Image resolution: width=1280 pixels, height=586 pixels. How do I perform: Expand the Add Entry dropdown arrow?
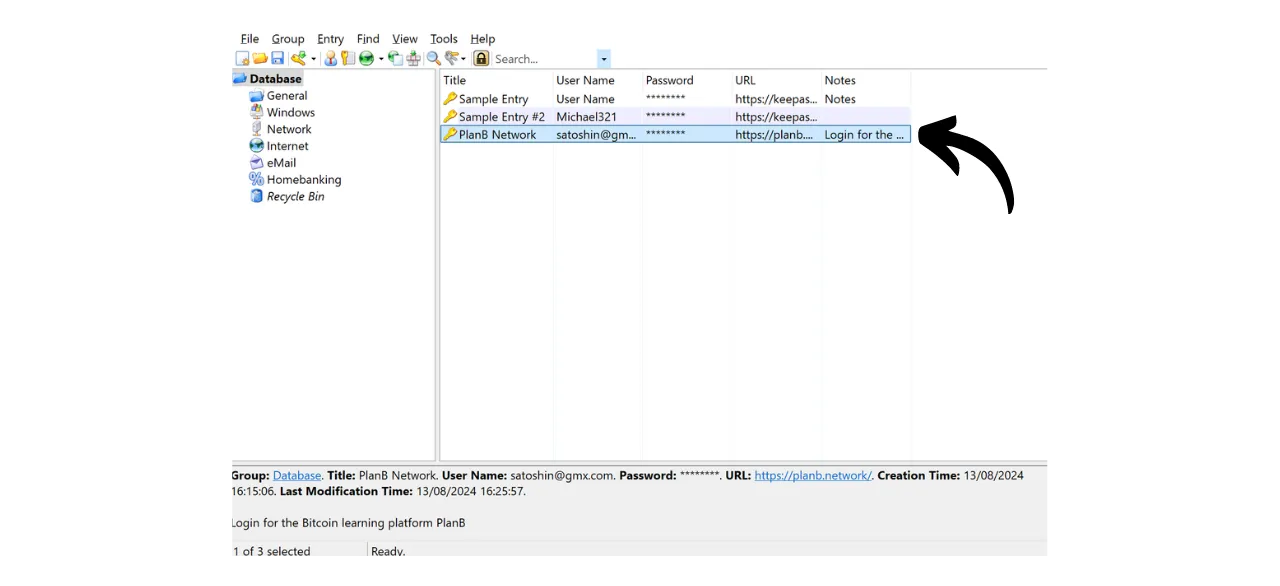[313, 58]
